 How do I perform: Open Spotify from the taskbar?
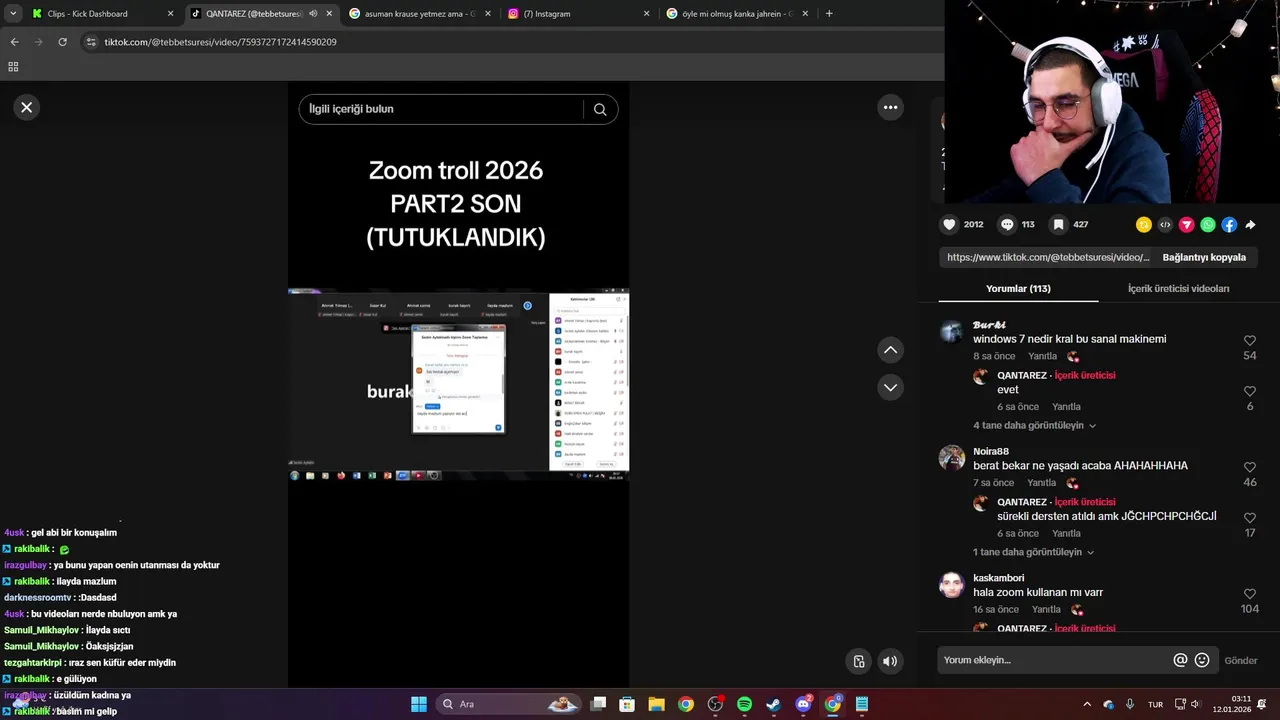[x=744, y=704]
